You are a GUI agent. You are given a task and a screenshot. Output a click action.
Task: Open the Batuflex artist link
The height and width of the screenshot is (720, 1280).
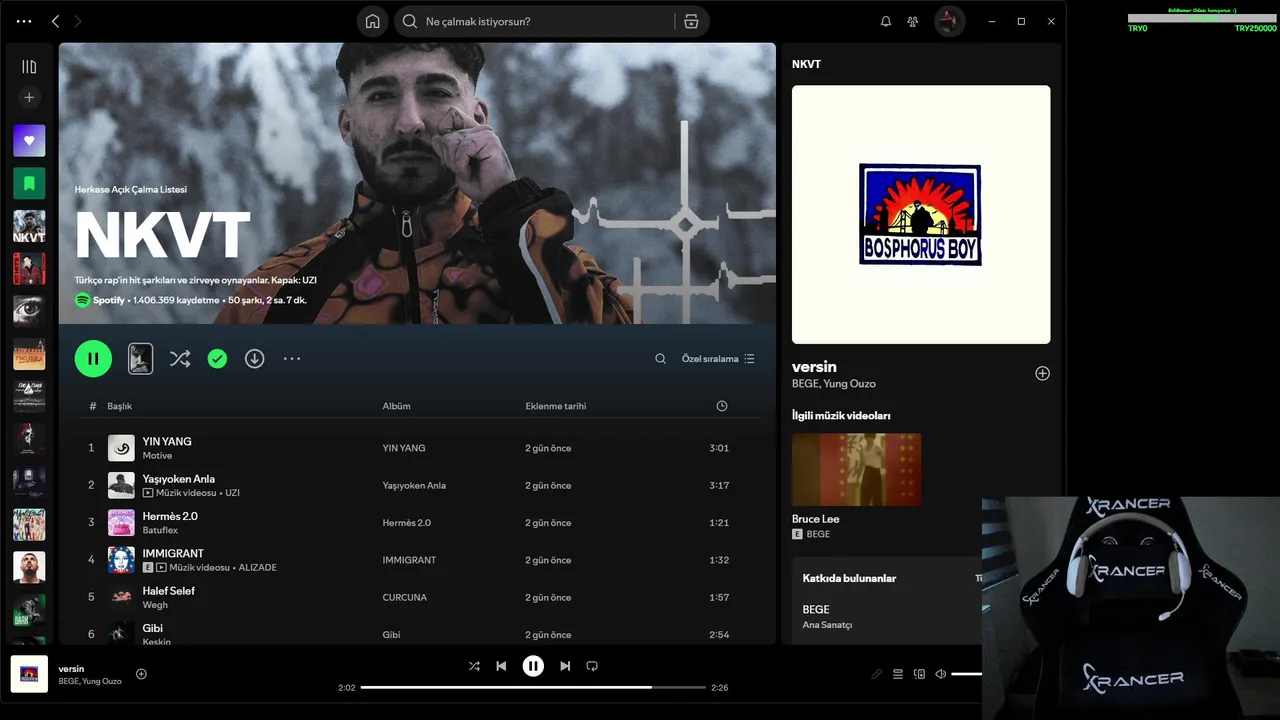(160, 530)
